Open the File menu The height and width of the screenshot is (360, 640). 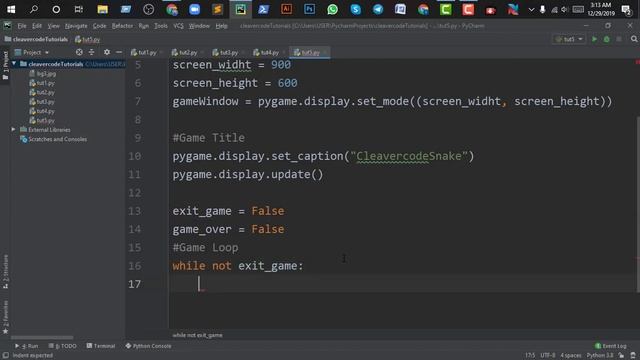coord(22,26)
